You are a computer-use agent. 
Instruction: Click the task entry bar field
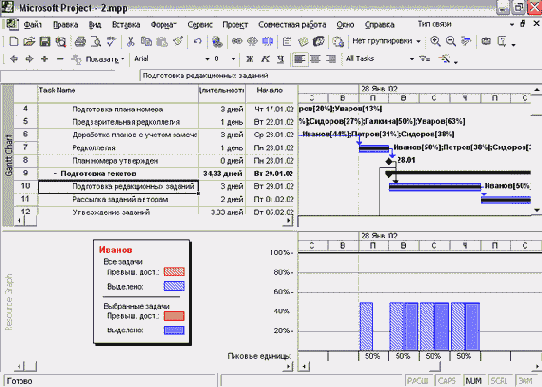tap(340, 76)
